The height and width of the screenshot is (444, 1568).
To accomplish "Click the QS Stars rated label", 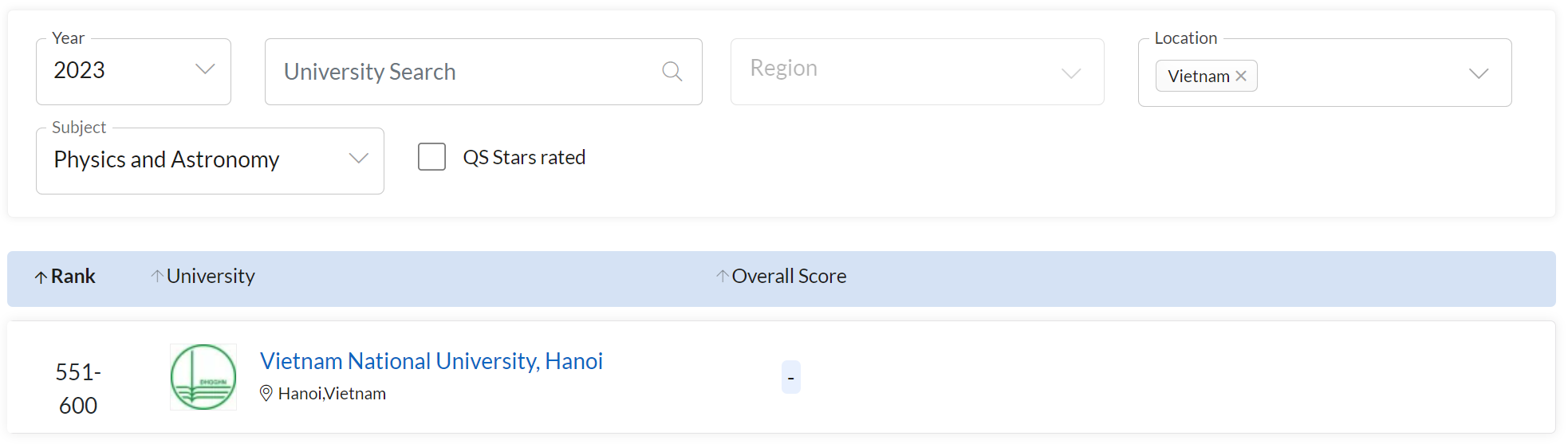I will tap(524, 158).
